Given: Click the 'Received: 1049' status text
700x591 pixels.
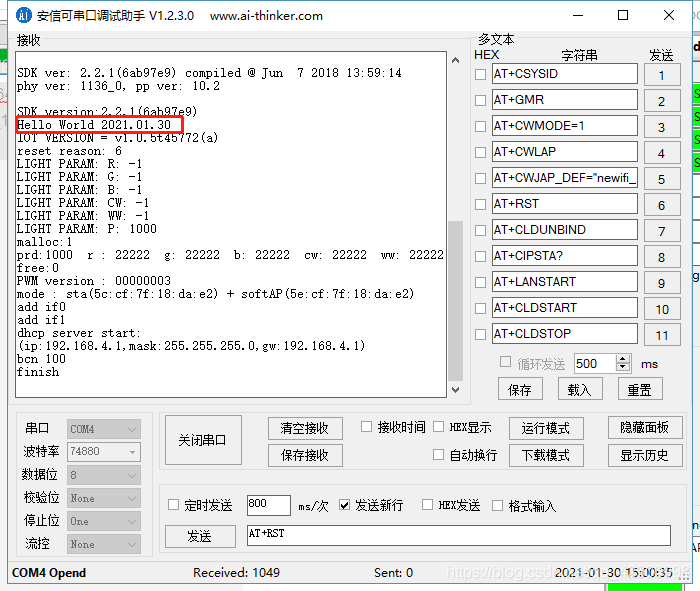Looking at the screenshot, I should [x=236, y=573].
